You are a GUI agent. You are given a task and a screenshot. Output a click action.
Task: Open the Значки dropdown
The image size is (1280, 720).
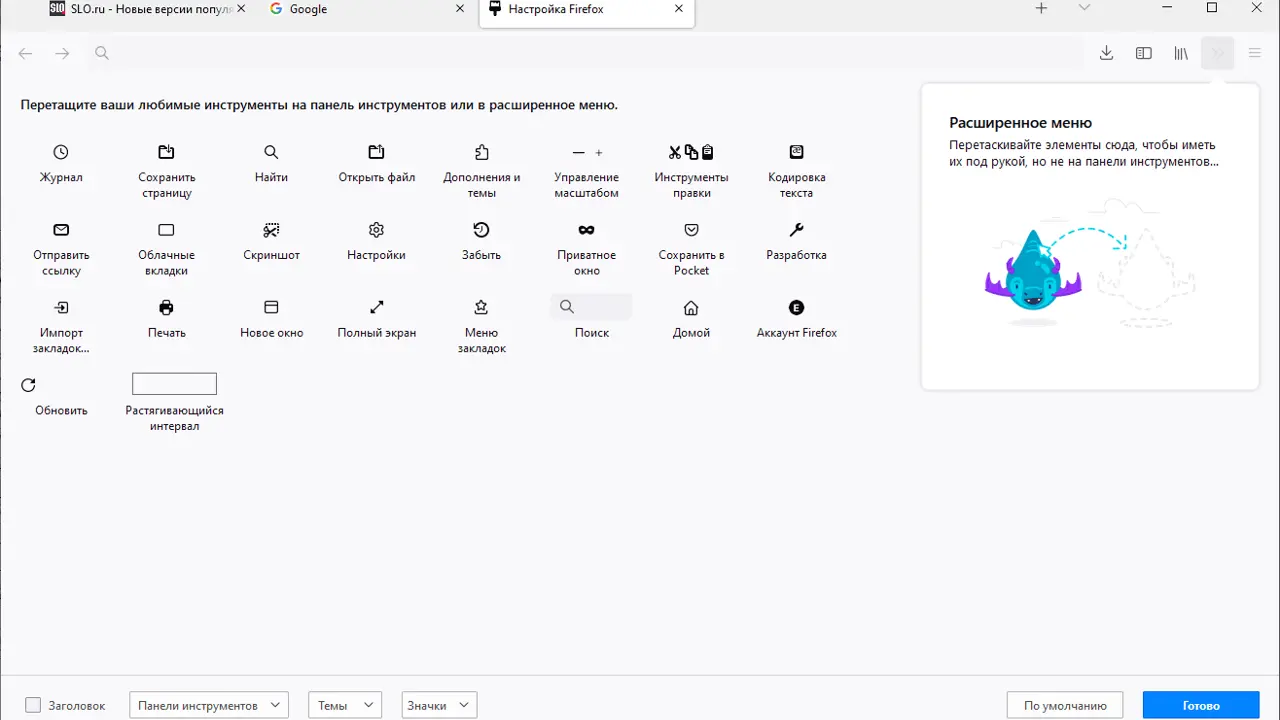[438, 705]
